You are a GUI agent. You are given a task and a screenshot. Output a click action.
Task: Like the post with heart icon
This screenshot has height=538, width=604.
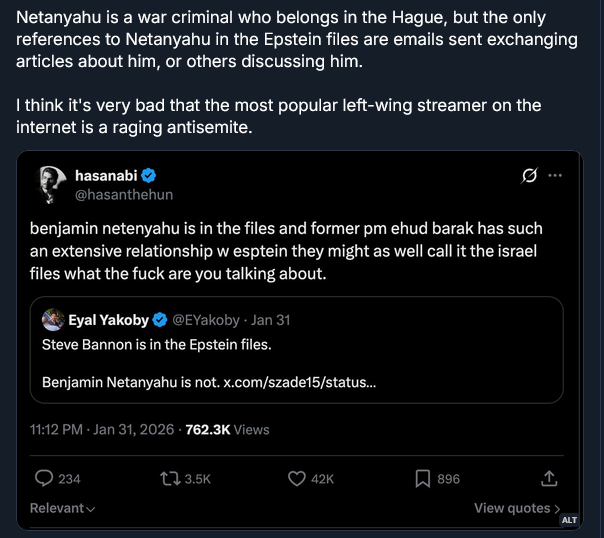pos(296,479)
